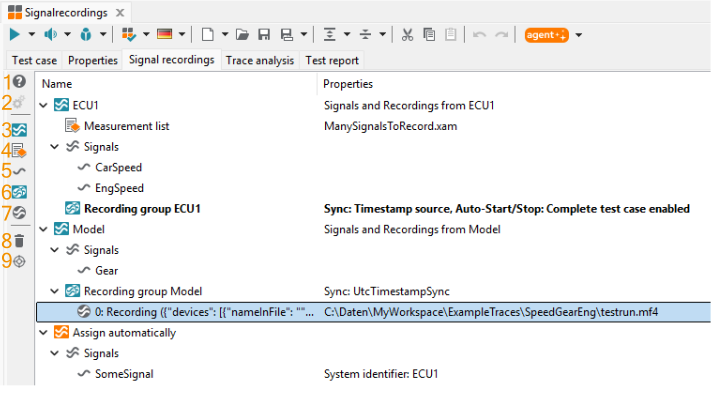Open the save-all dropdown arrow
Viewport: 712px width, 398px height.
point(304,35)
